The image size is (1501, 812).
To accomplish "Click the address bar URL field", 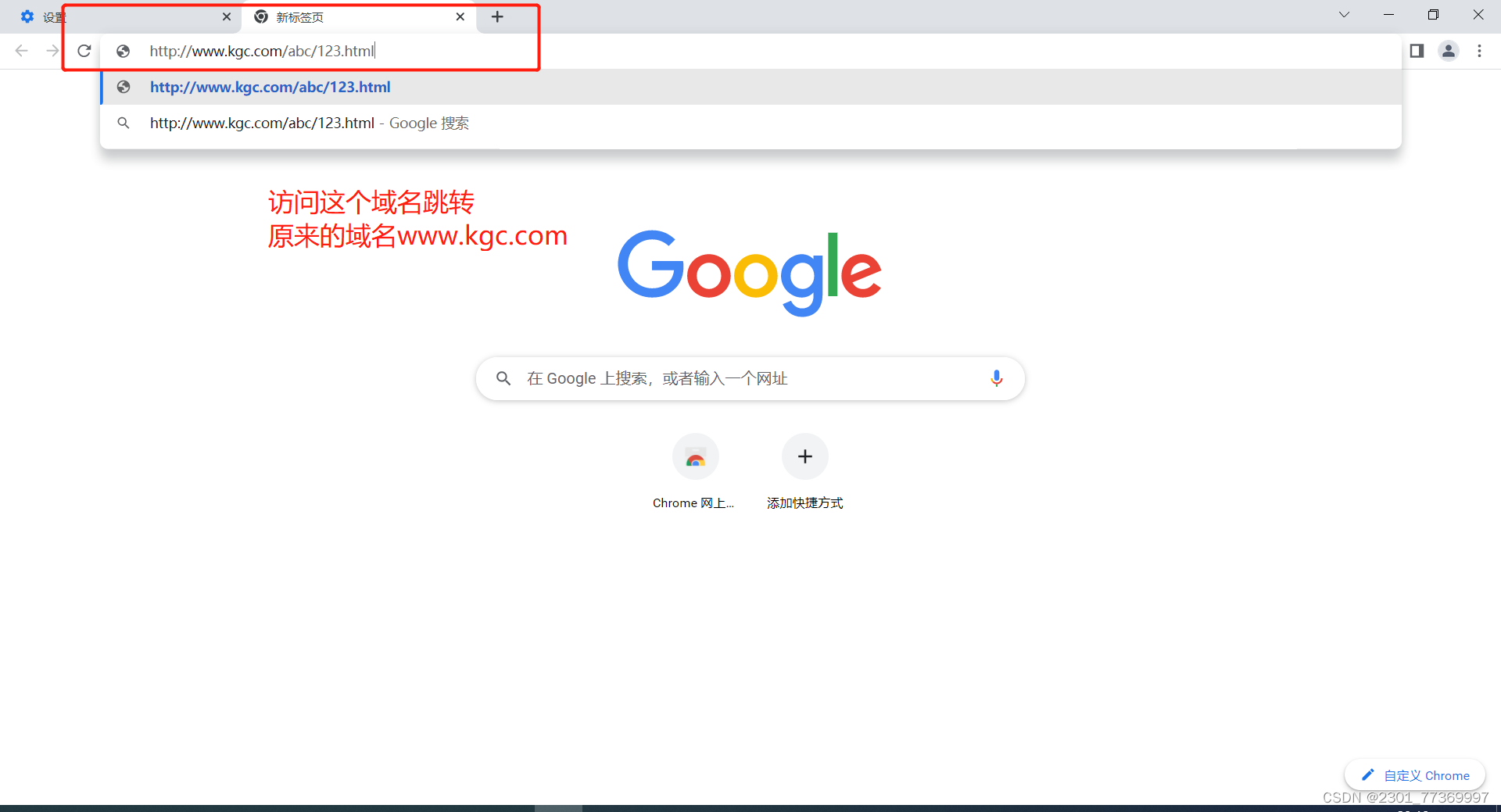I will point(750,51).
